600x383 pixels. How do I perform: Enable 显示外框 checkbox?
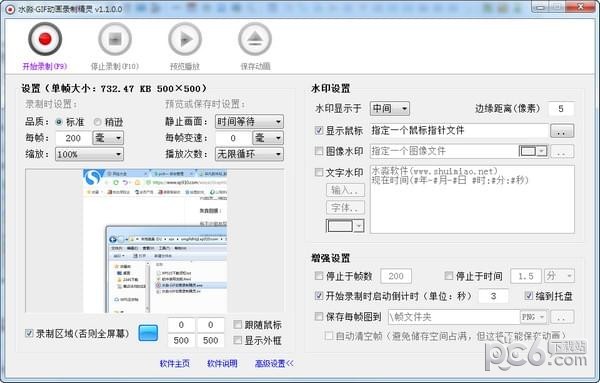(238, 340)
